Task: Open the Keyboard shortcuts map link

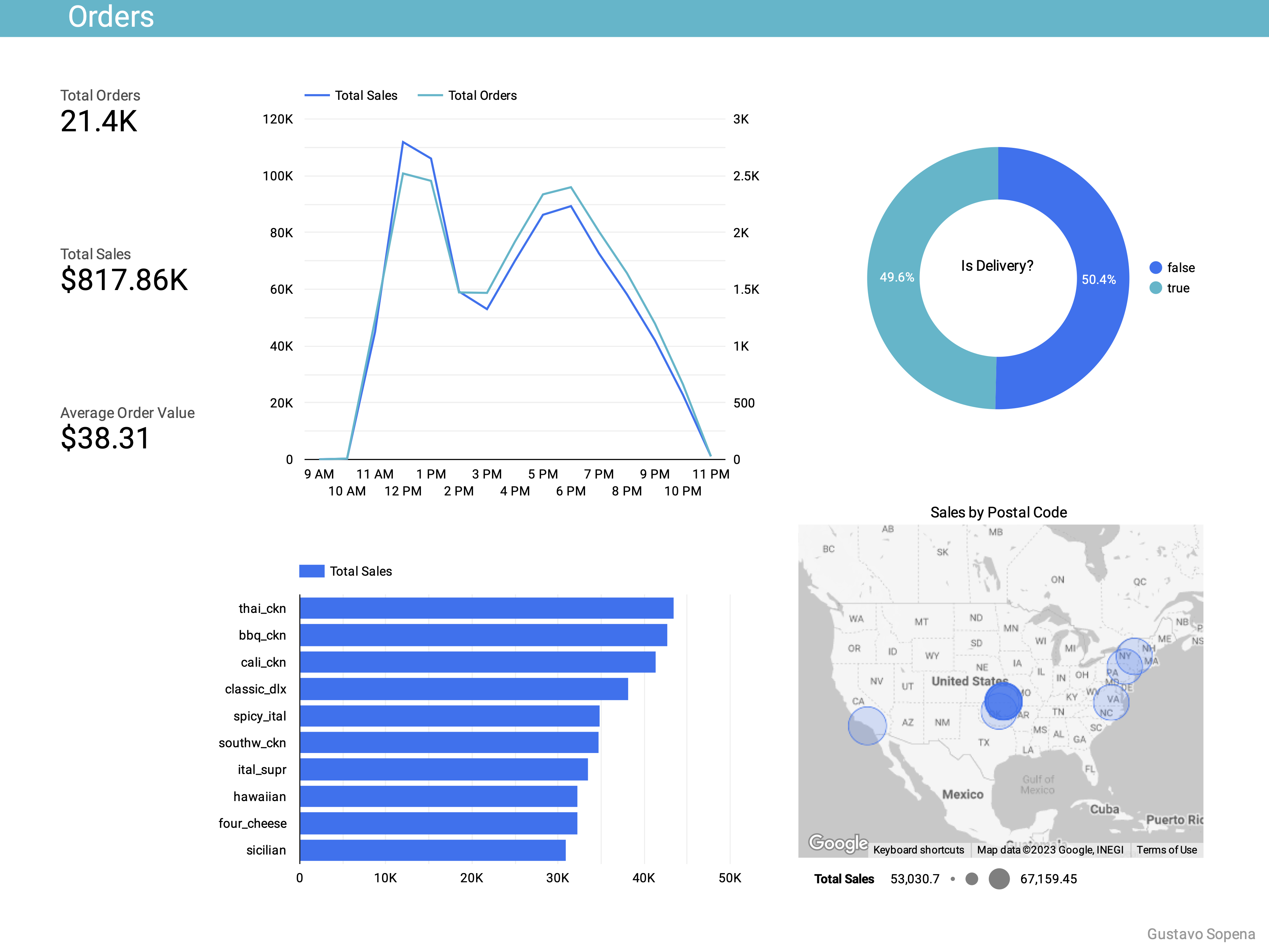Action: point(918,850)
